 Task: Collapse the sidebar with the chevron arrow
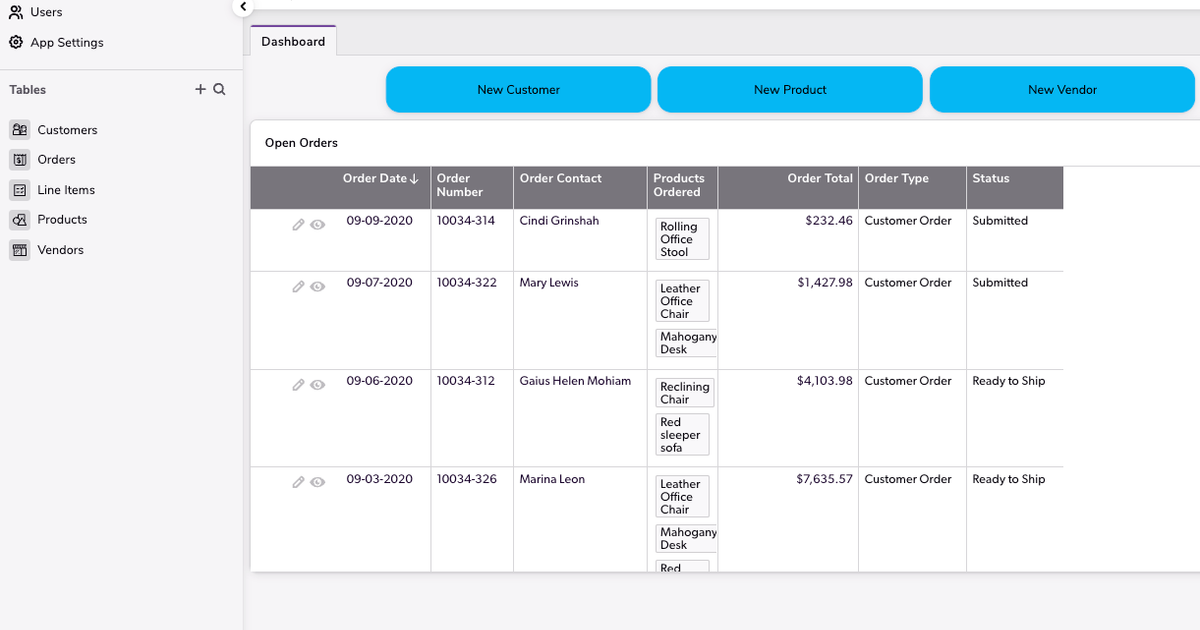[242, 6]
